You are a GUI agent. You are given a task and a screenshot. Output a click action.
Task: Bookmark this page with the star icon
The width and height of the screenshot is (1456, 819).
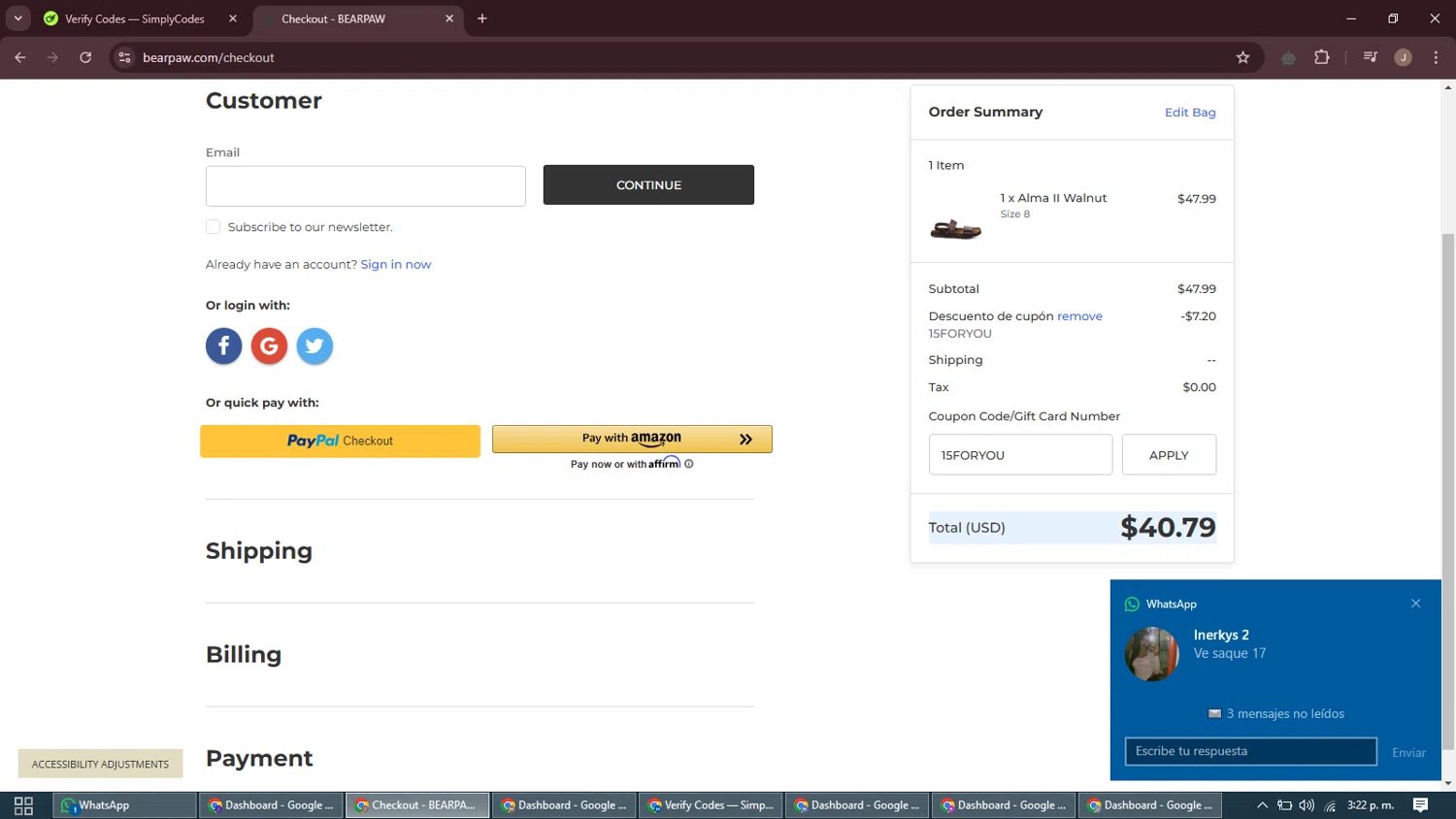point(1242,57)
